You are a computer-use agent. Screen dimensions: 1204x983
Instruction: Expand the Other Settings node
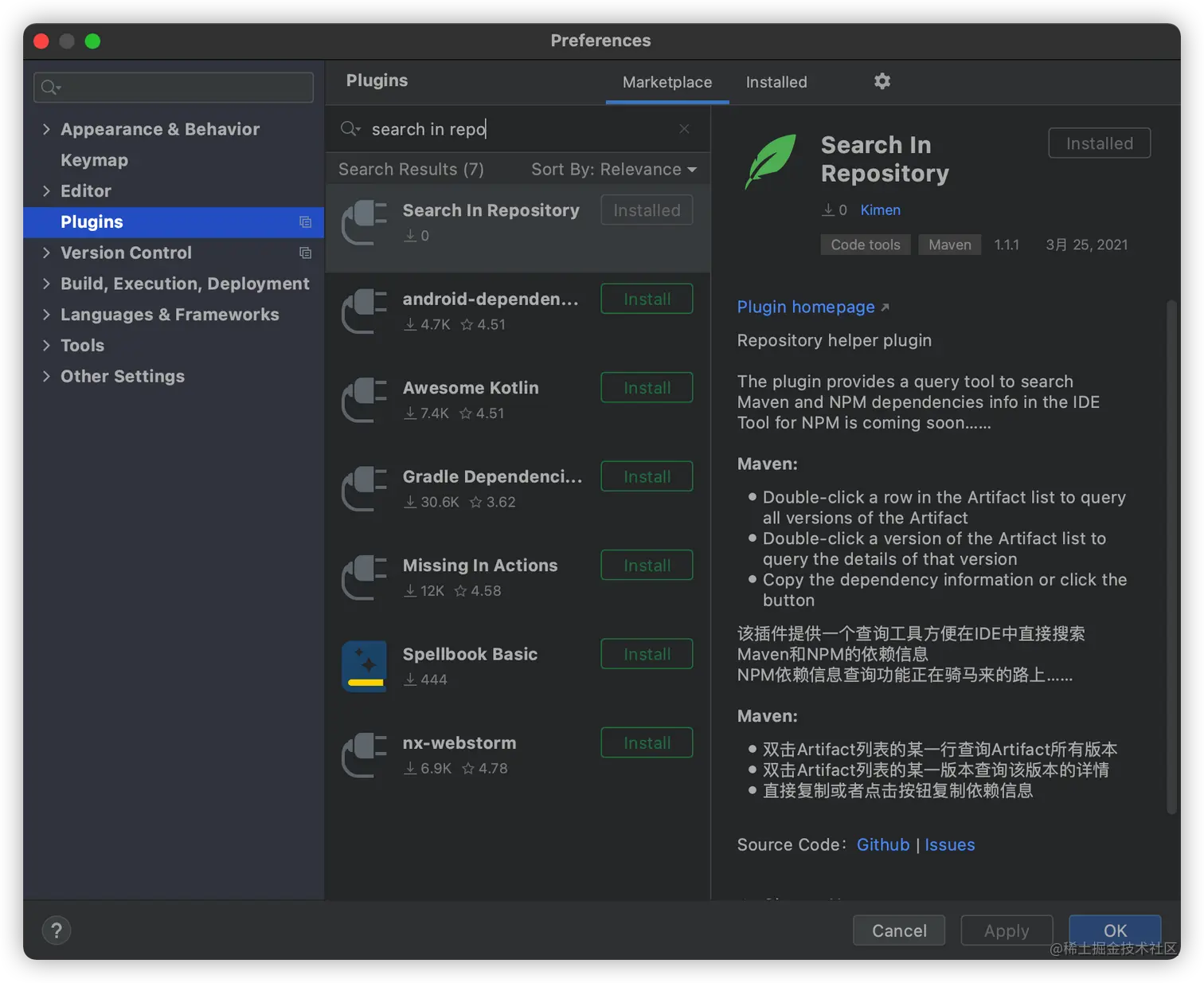pos(46,376)
